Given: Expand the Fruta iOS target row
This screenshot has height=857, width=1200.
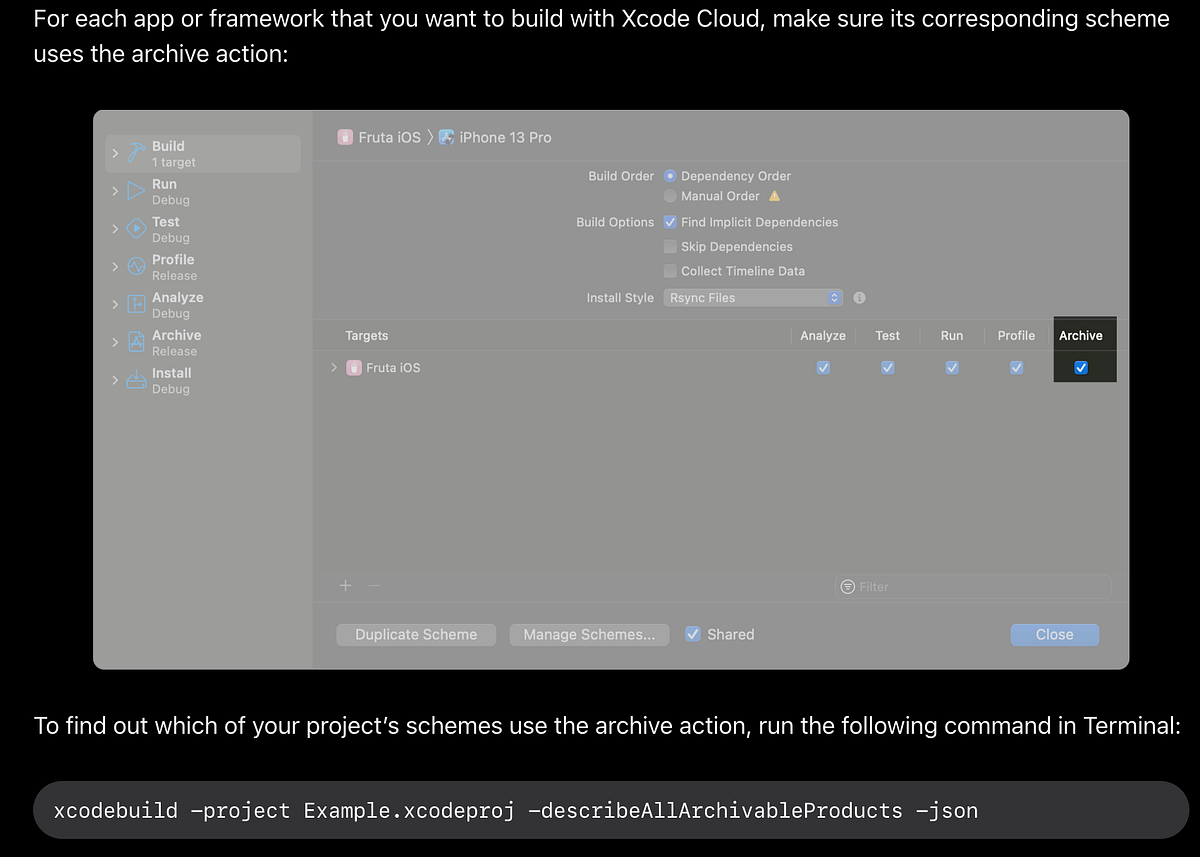Looking at the screenshot, I should coord(333,367).
